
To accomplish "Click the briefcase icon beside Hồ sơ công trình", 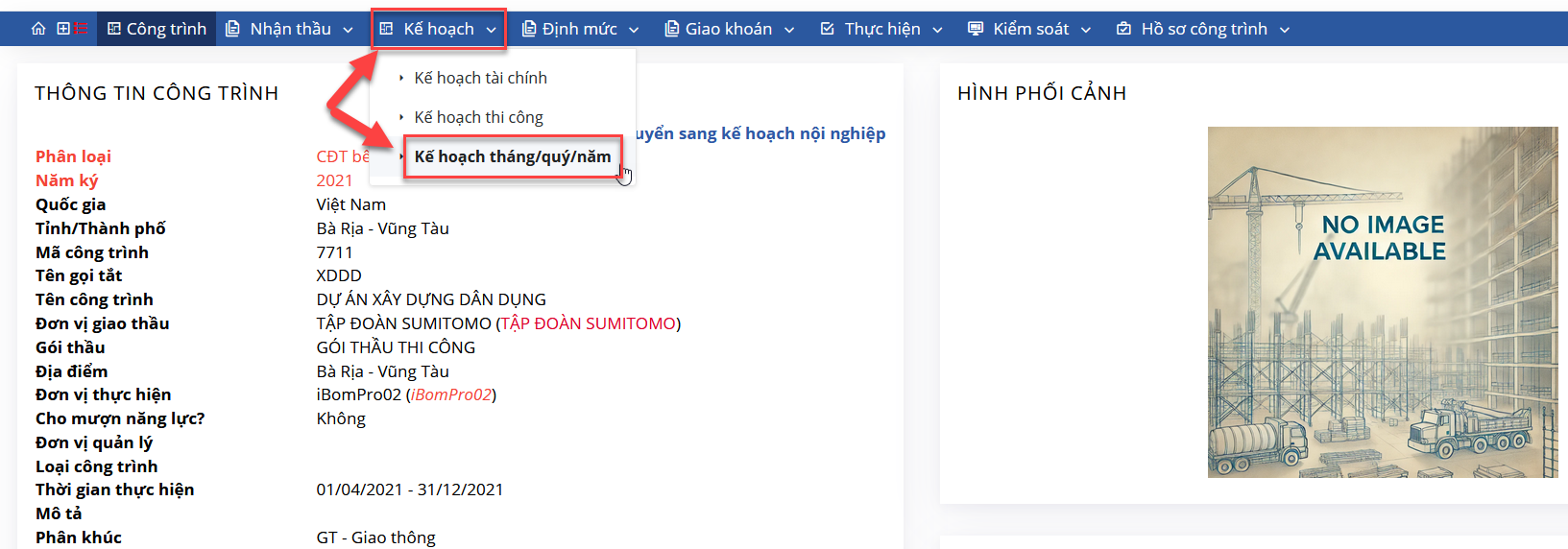I will (x=1123, y=29).
